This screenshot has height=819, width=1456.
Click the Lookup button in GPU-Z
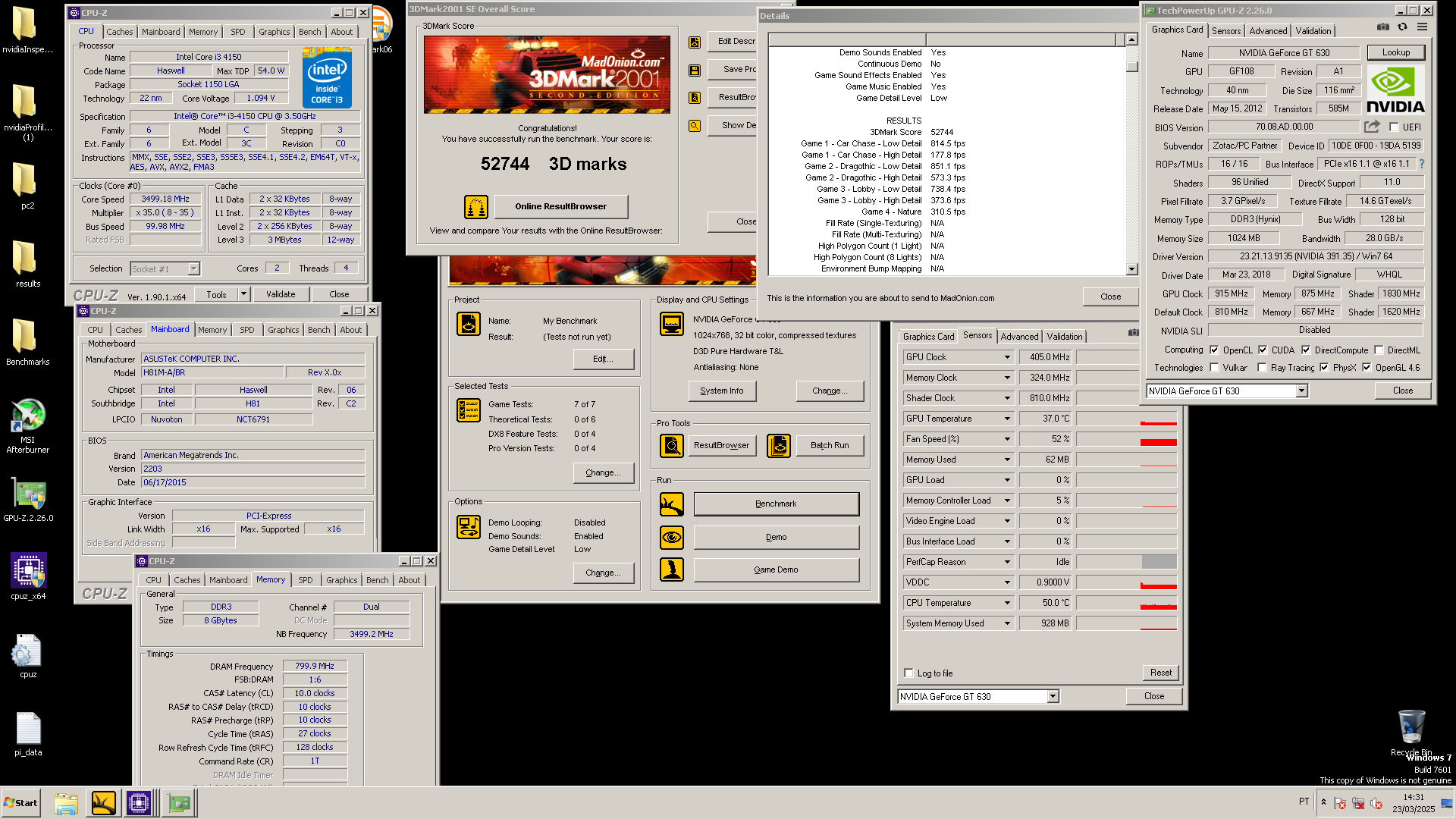1395,52
